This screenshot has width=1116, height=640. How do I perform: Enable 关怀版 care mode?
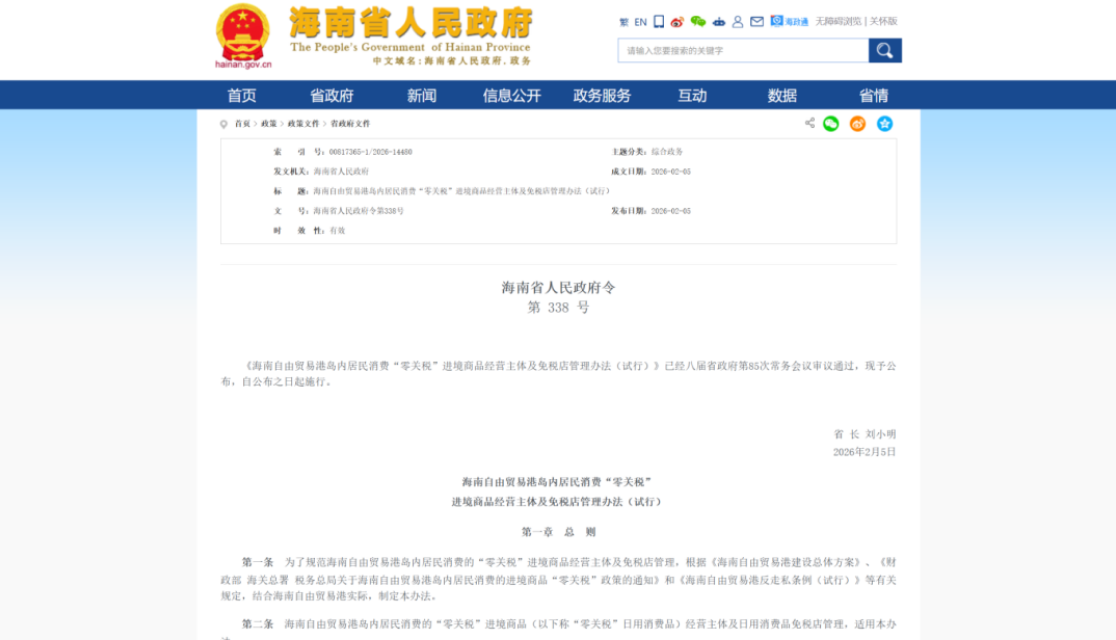click(884, 21)
